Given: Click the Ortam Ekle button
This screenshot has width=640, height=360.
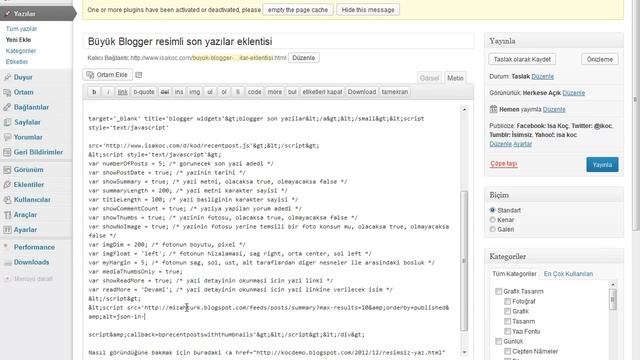Looking at the screenshot, I should pyautogui.click(x=108, y=75).
